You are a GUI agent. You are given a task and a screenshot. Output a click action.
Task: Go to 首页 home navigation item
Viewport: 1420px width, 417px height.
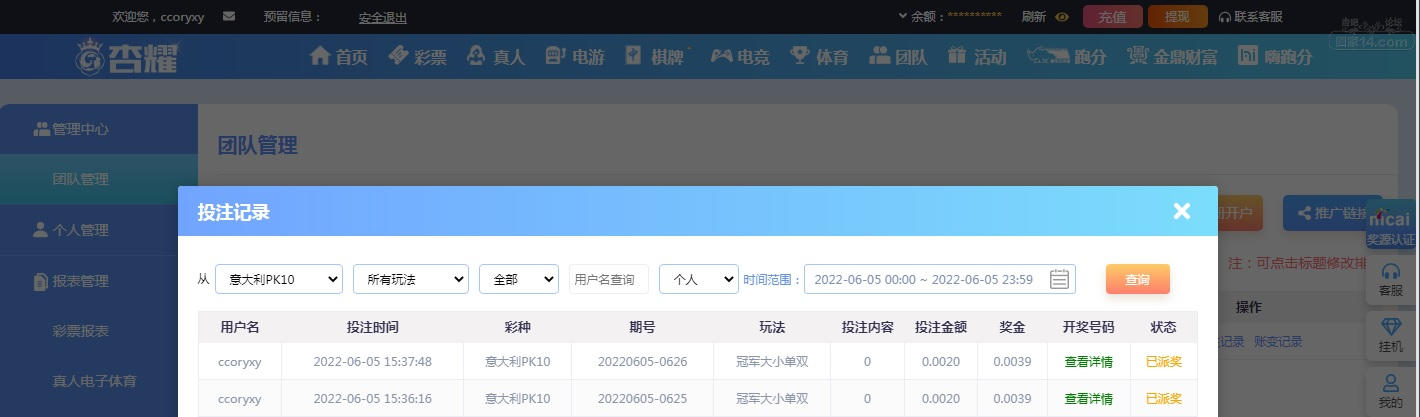pos(339,57)
